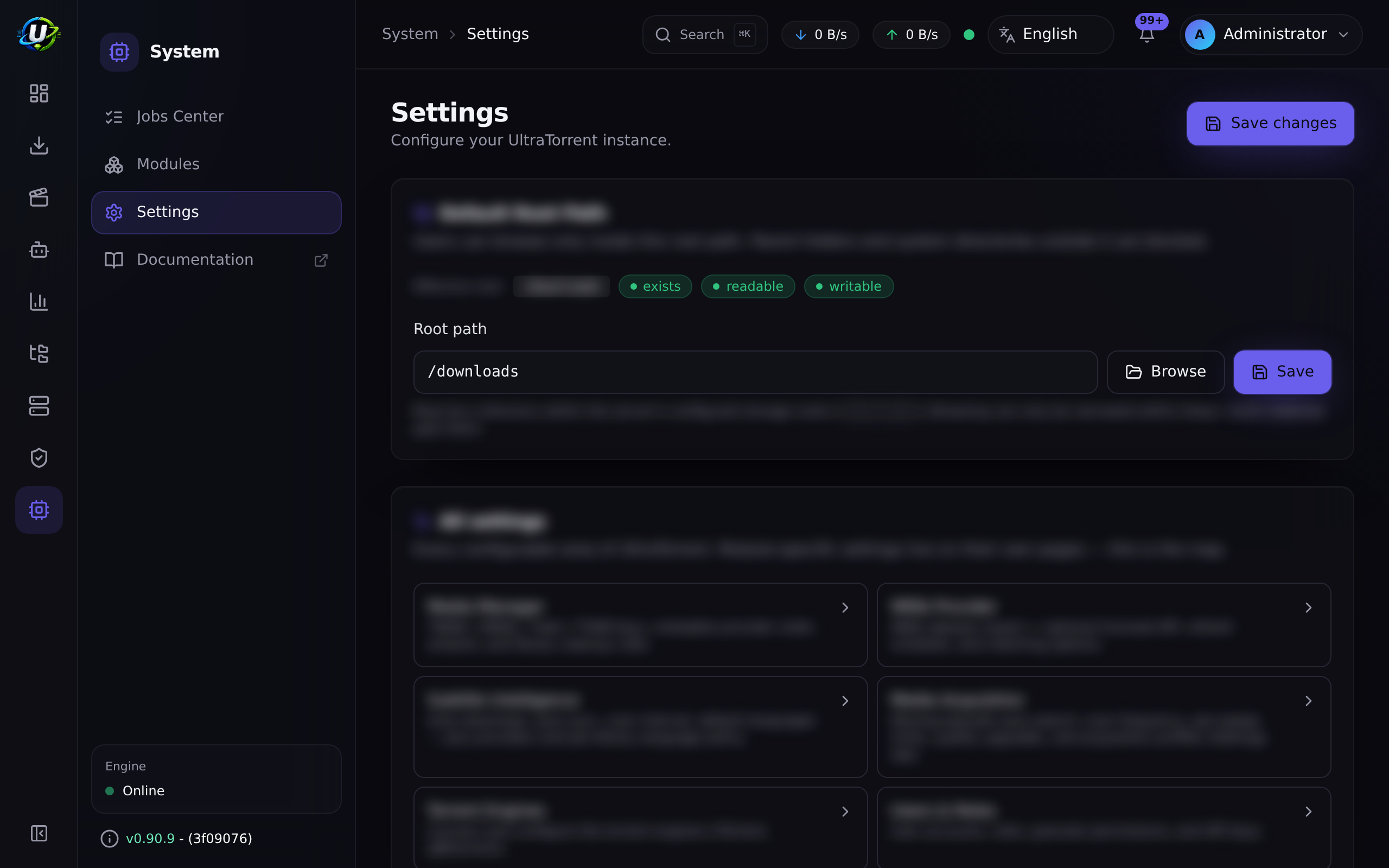Focus the Root path input field
Screen dimensions: 1389x868
(x=755, y=372)
